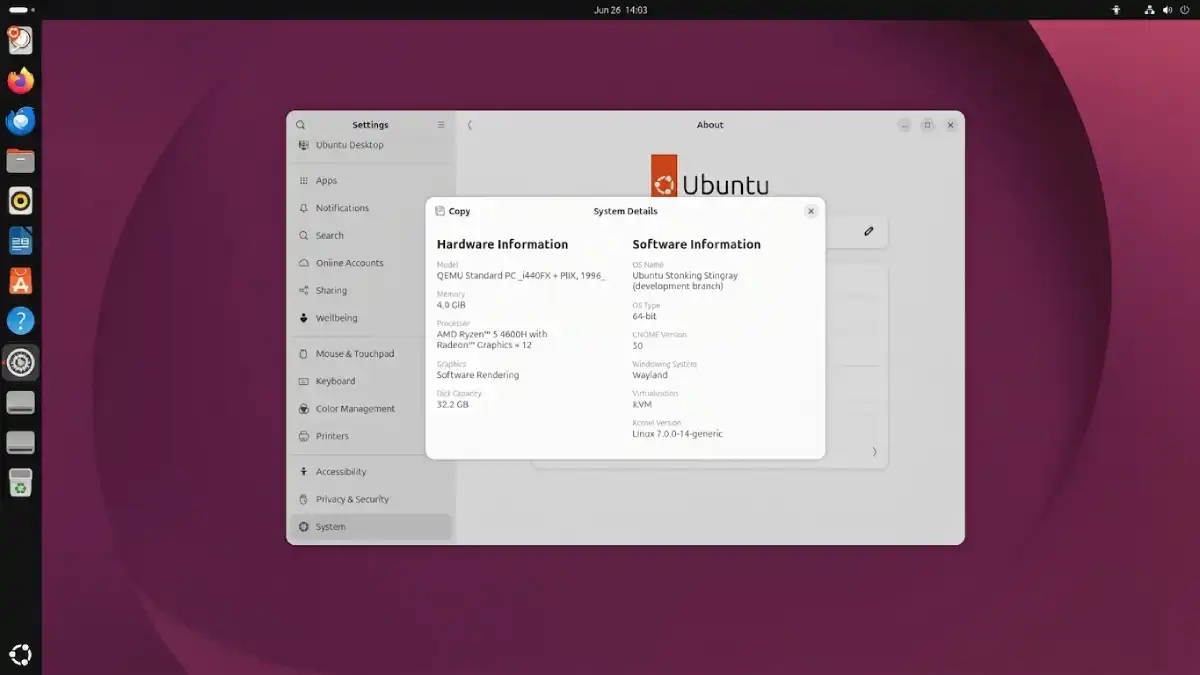Click OS name Ubuntu Stonking Stingray
The height and width of the screenshot is (675, 1200).
[x=685, y=281]
